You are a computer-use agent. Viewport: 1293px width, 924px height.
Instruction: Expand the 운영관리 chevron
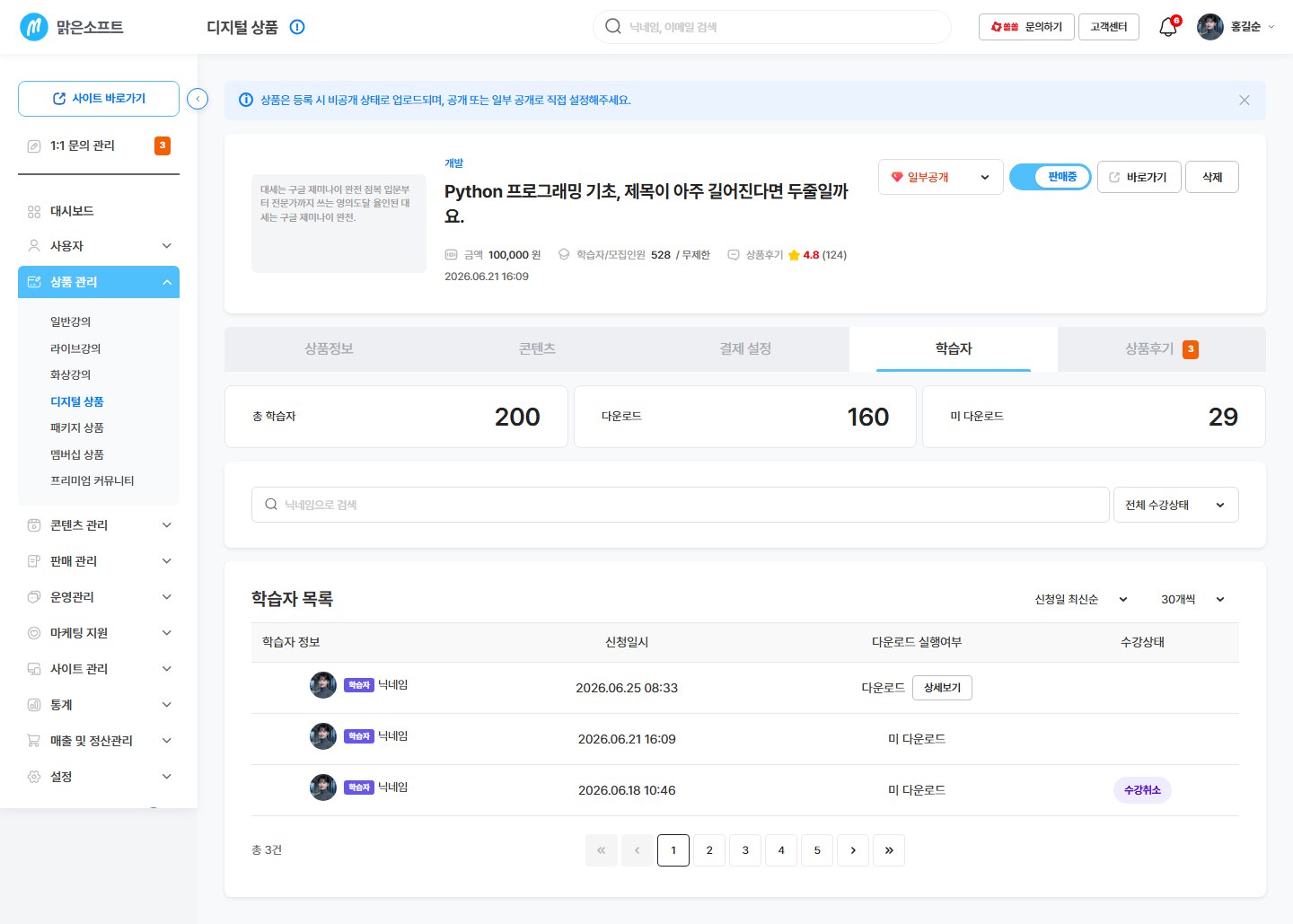coord(167,597)
